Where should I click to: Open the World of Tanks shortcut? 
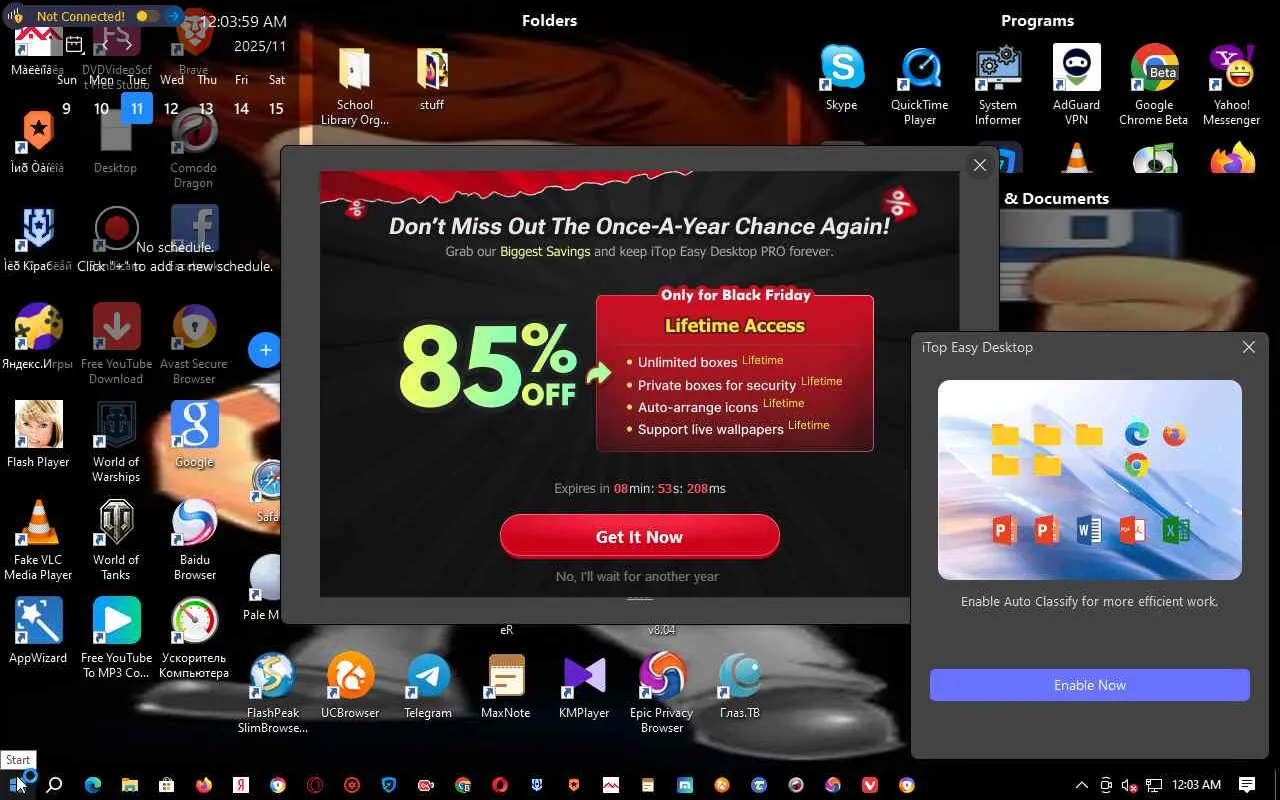[x=116, y=540]
